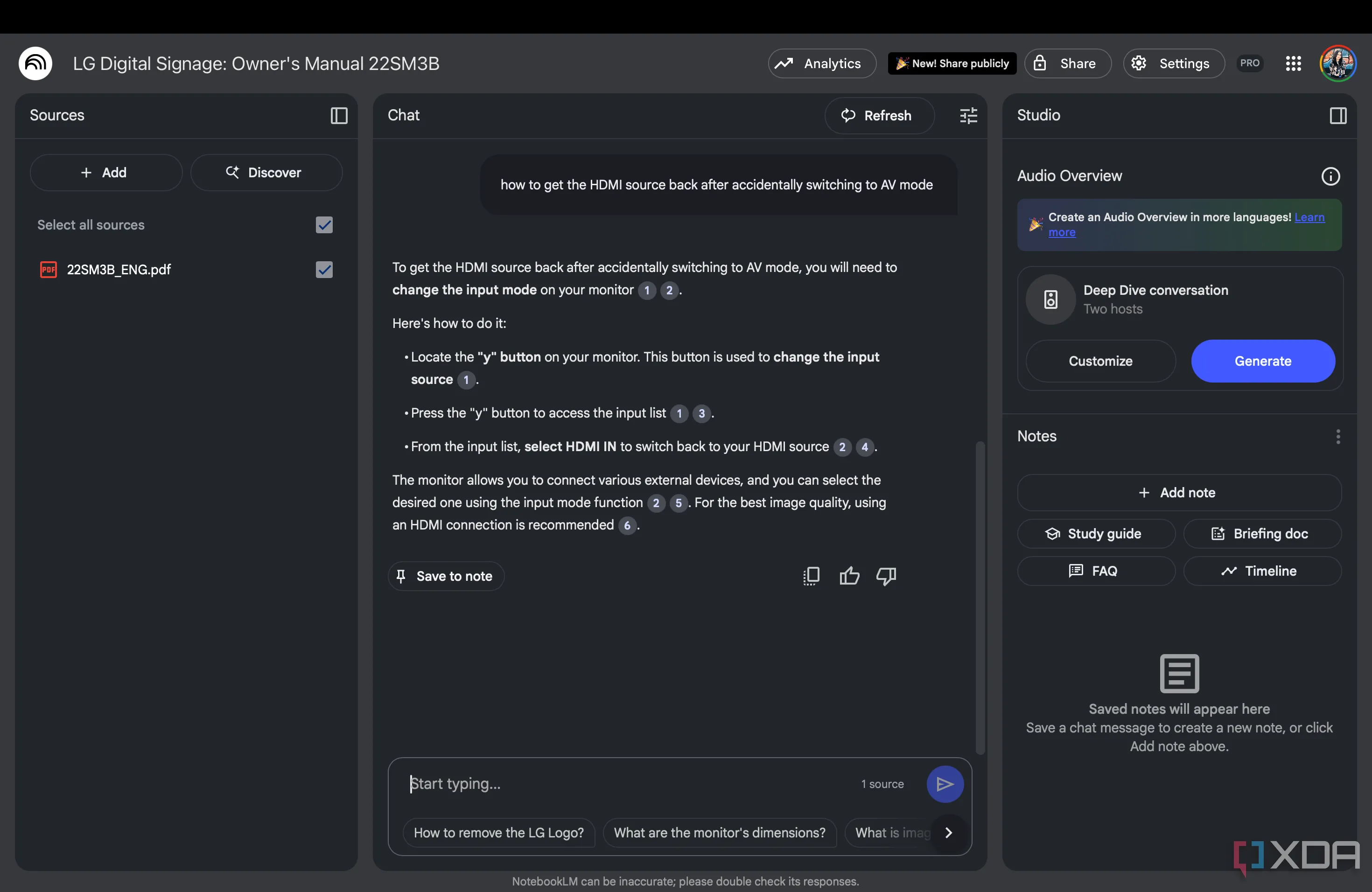Discover new sources

tap(266, 173)
